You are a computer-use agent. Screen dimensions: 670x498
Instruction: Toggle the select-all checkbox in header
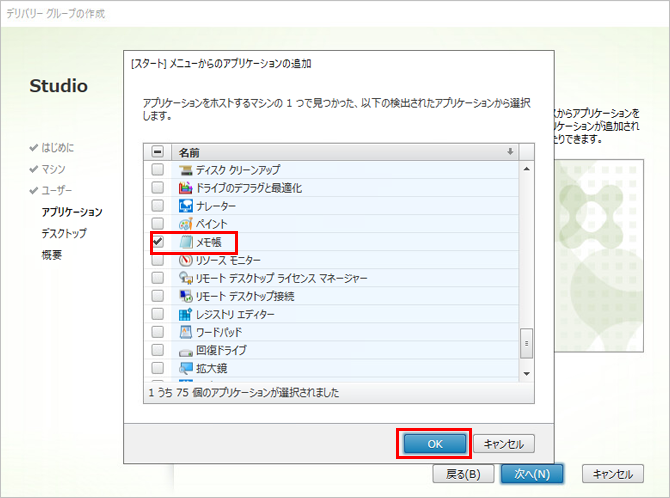coord(157,152)
